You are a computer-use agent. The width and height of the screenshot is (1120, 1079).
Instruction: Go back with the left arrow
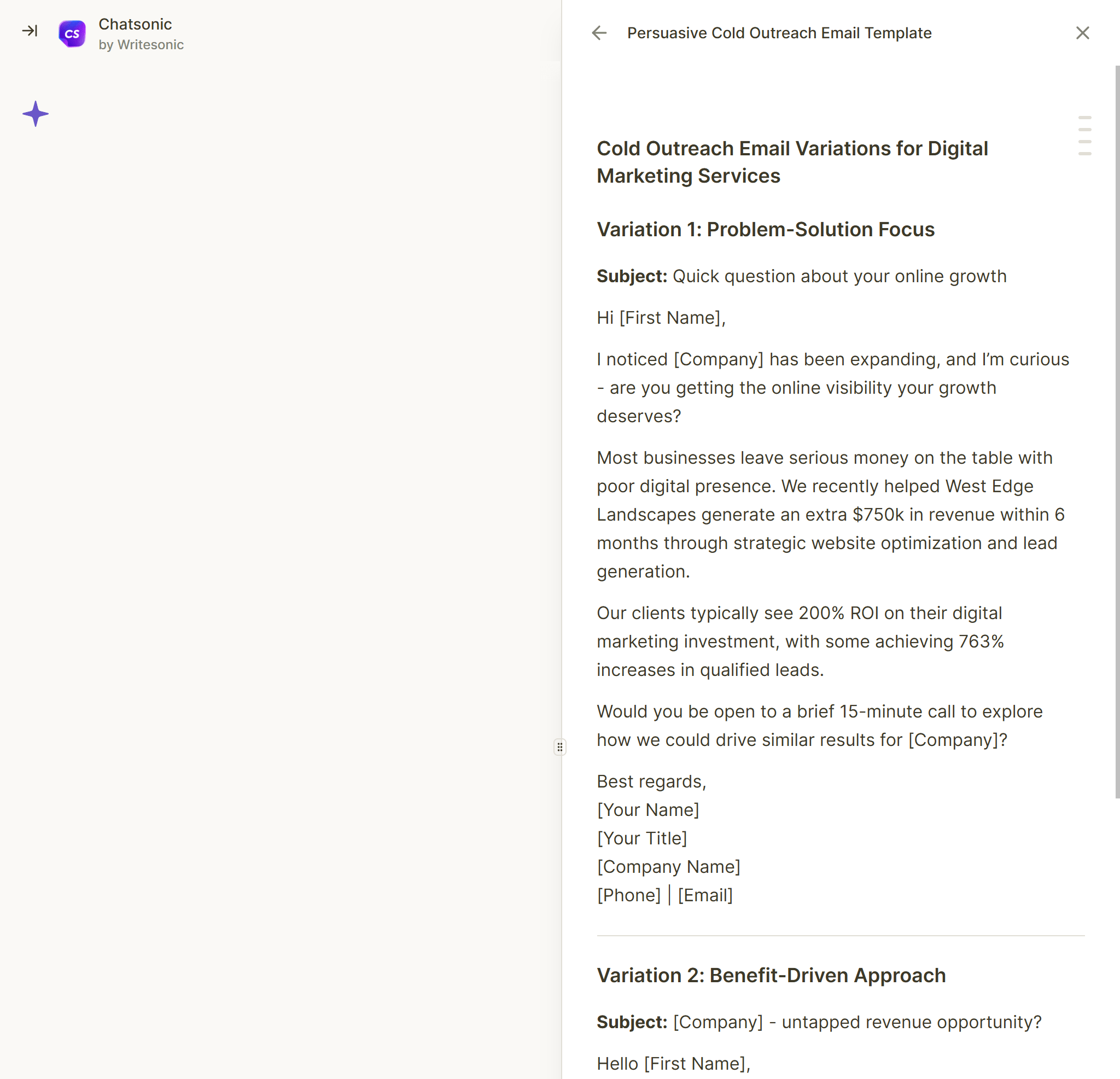(599, 33)
